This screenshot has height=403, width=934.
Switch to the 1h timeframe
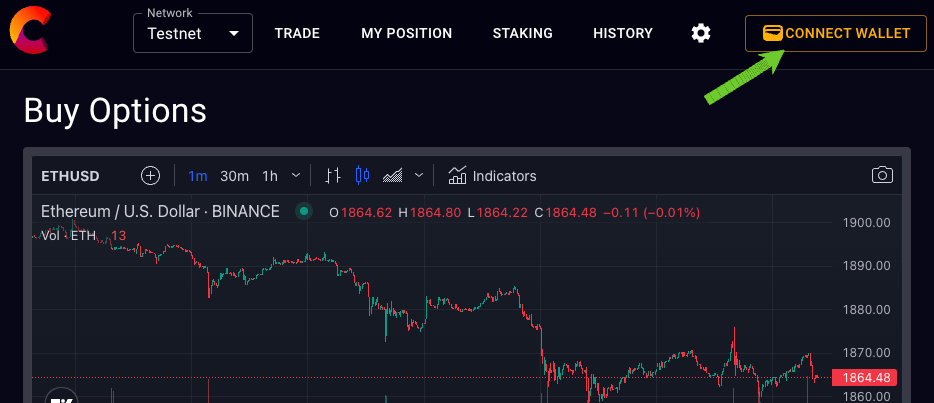[270, 176]
